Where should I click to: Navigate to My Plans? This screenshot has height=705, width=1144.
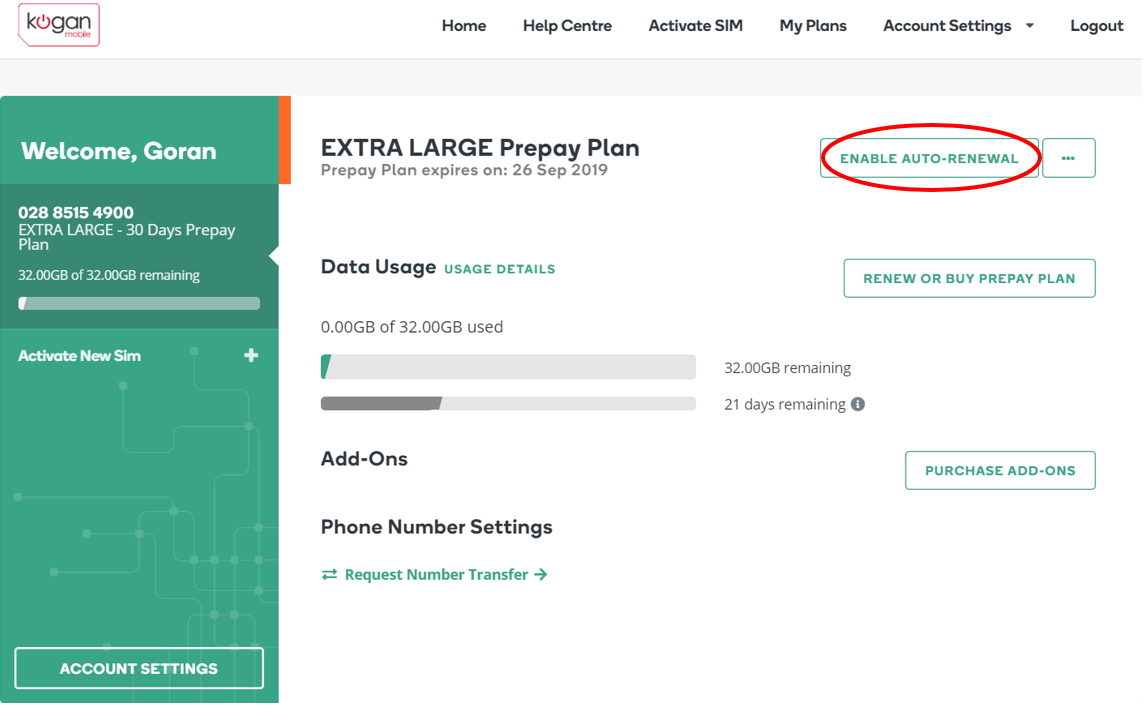coord(813,26)
